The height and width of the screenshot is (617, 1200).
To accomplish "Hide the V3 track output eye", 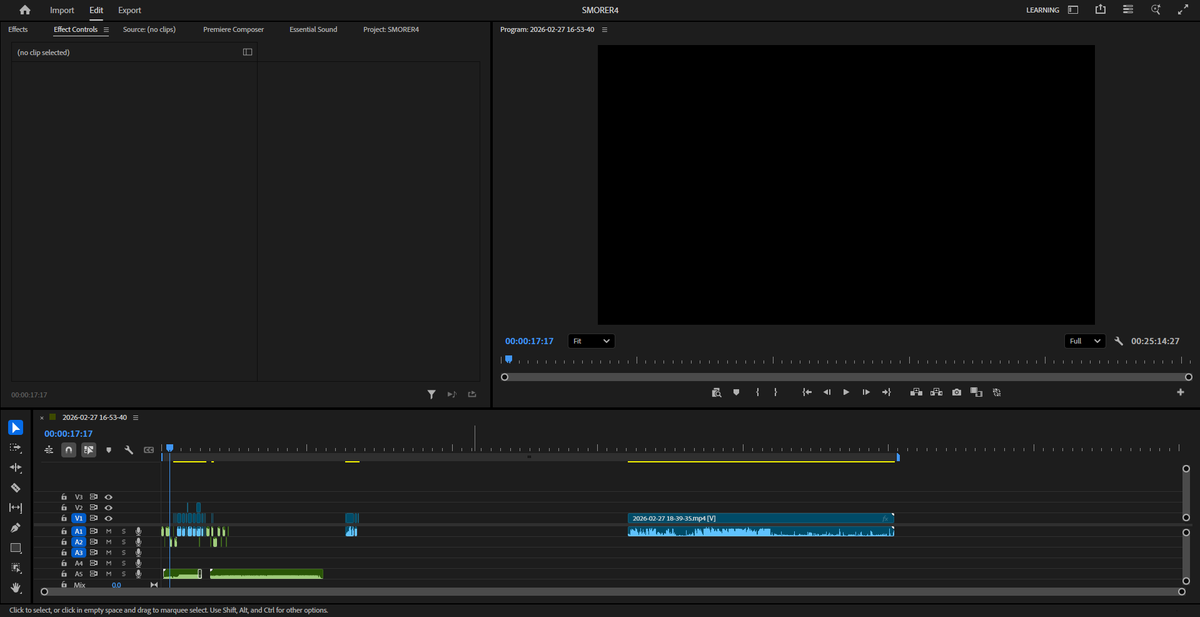I will pyautogui.click(x=108, y=496).
